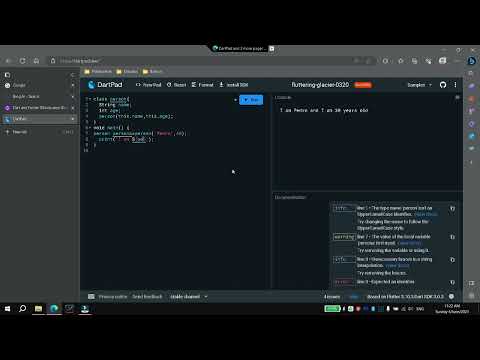The image size is (480, 360).
Task: Open browser extensions icon in toolbar
Action: pyautogui.click(x=386, y=61)
